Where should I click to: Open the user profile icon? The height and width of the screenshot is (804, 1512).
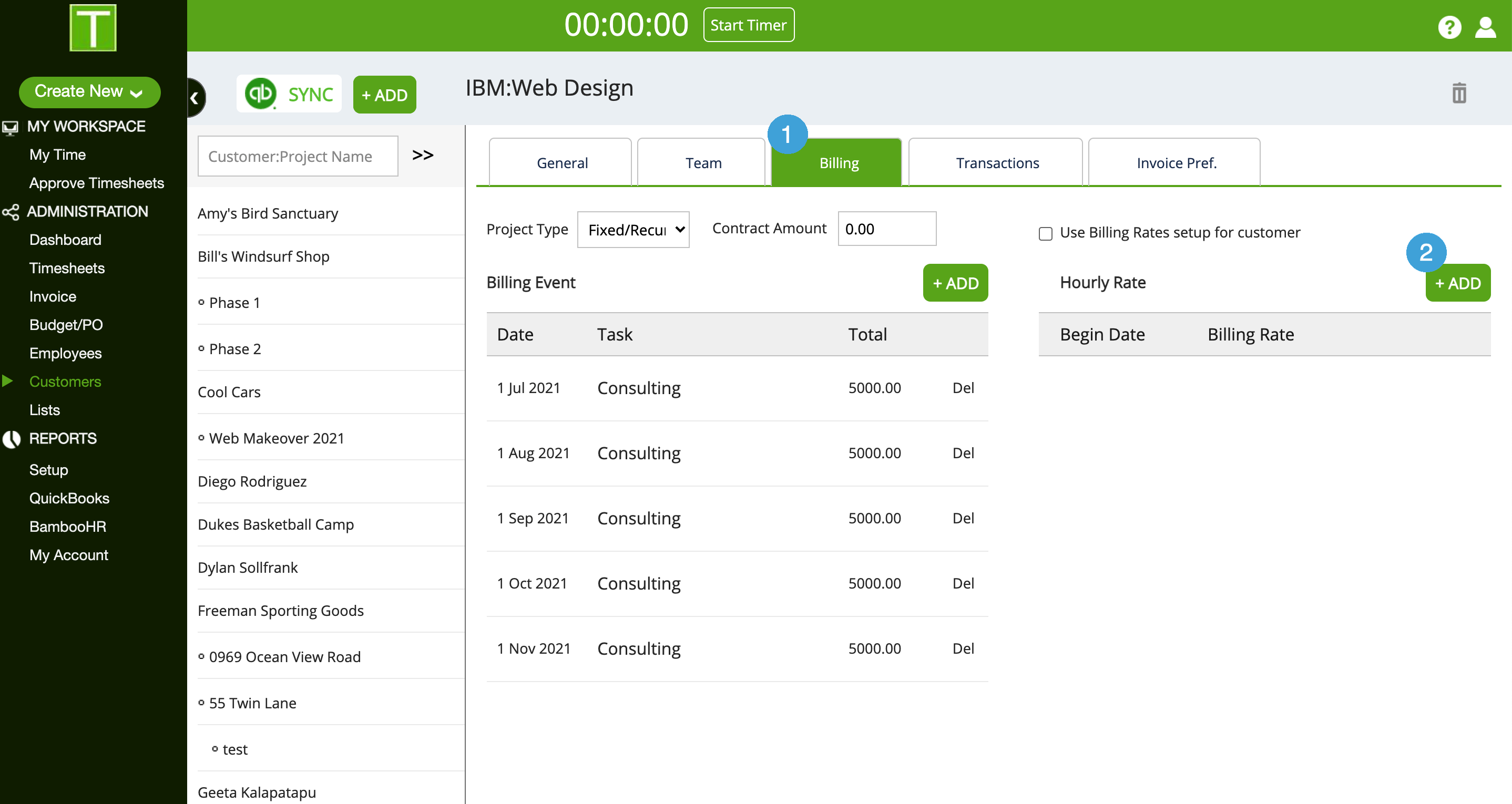coord(1486,27)
